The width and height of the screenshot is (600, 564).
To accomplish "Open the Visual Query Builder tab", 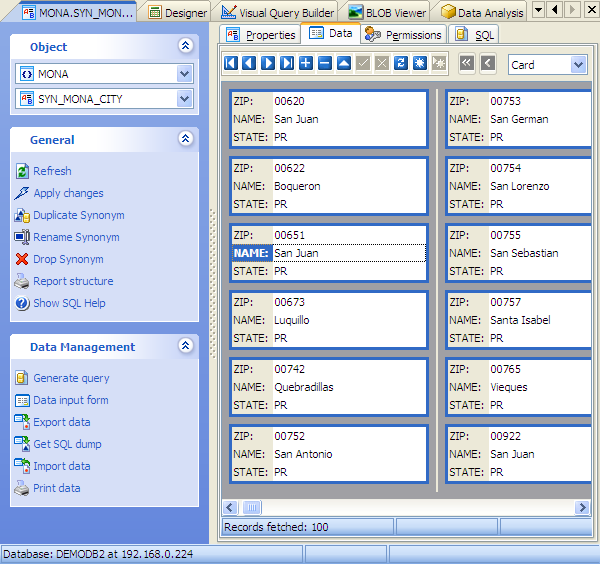I will click(273, 13).
